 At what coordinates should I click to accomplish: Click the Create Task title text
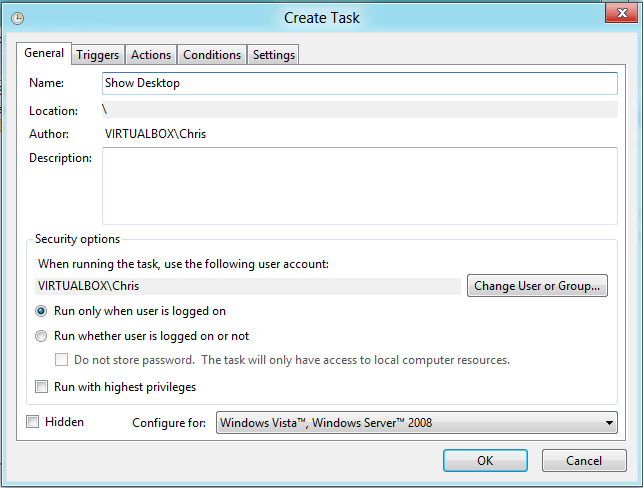pos(322,18)
